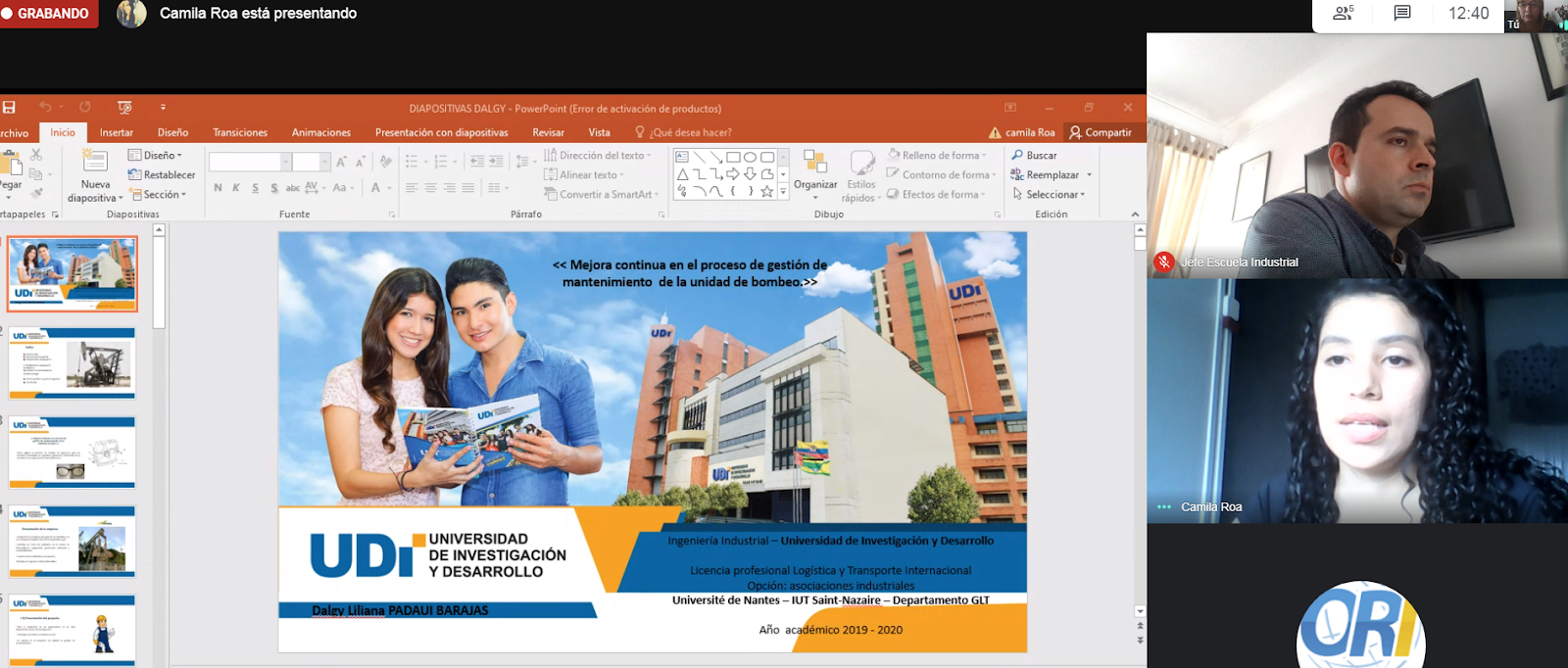1568x668 pixels.
Task: Toggle italic (K) formatting
Action: (236, 188)
